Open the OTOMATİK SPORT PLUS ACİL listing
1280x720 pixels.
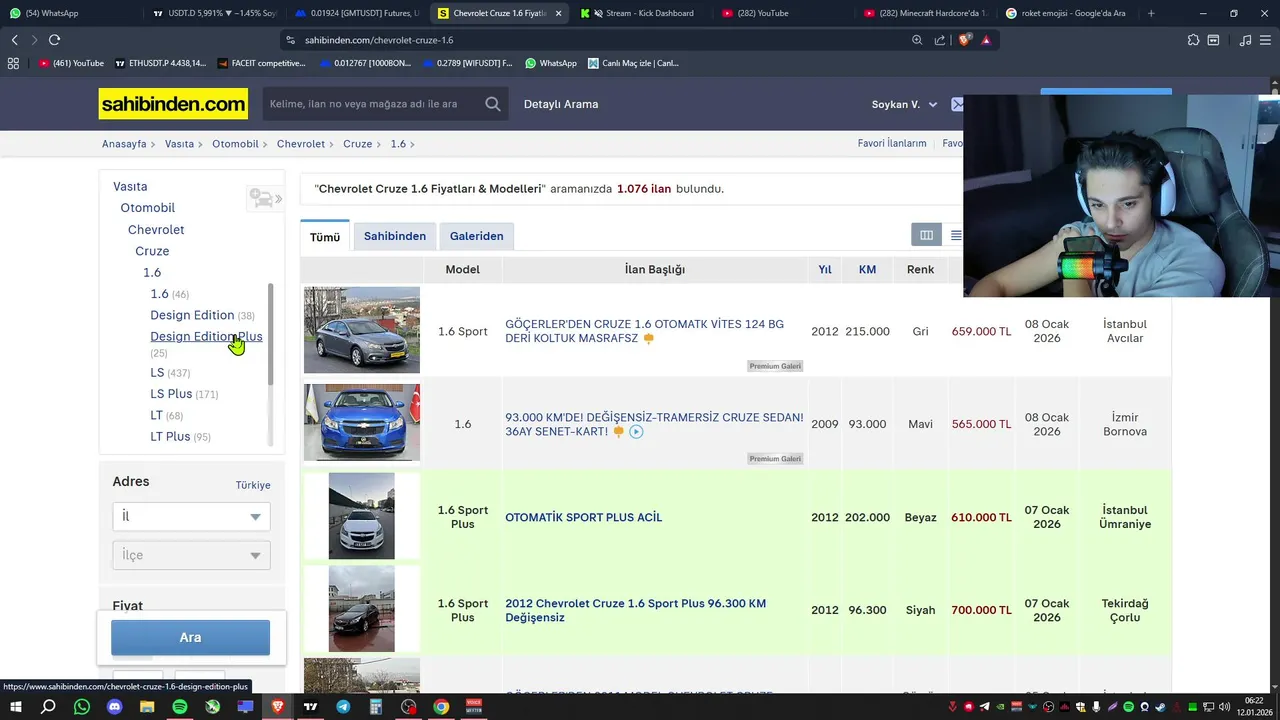click(x=584, y=517)
